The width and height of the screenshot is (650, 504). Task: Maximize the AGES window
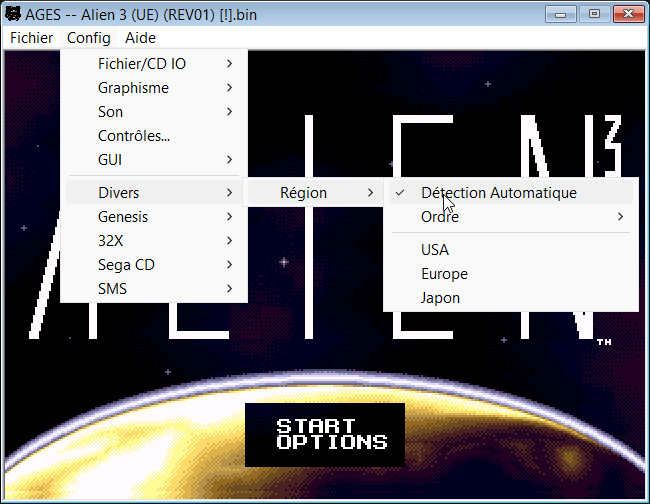[594, 15]
